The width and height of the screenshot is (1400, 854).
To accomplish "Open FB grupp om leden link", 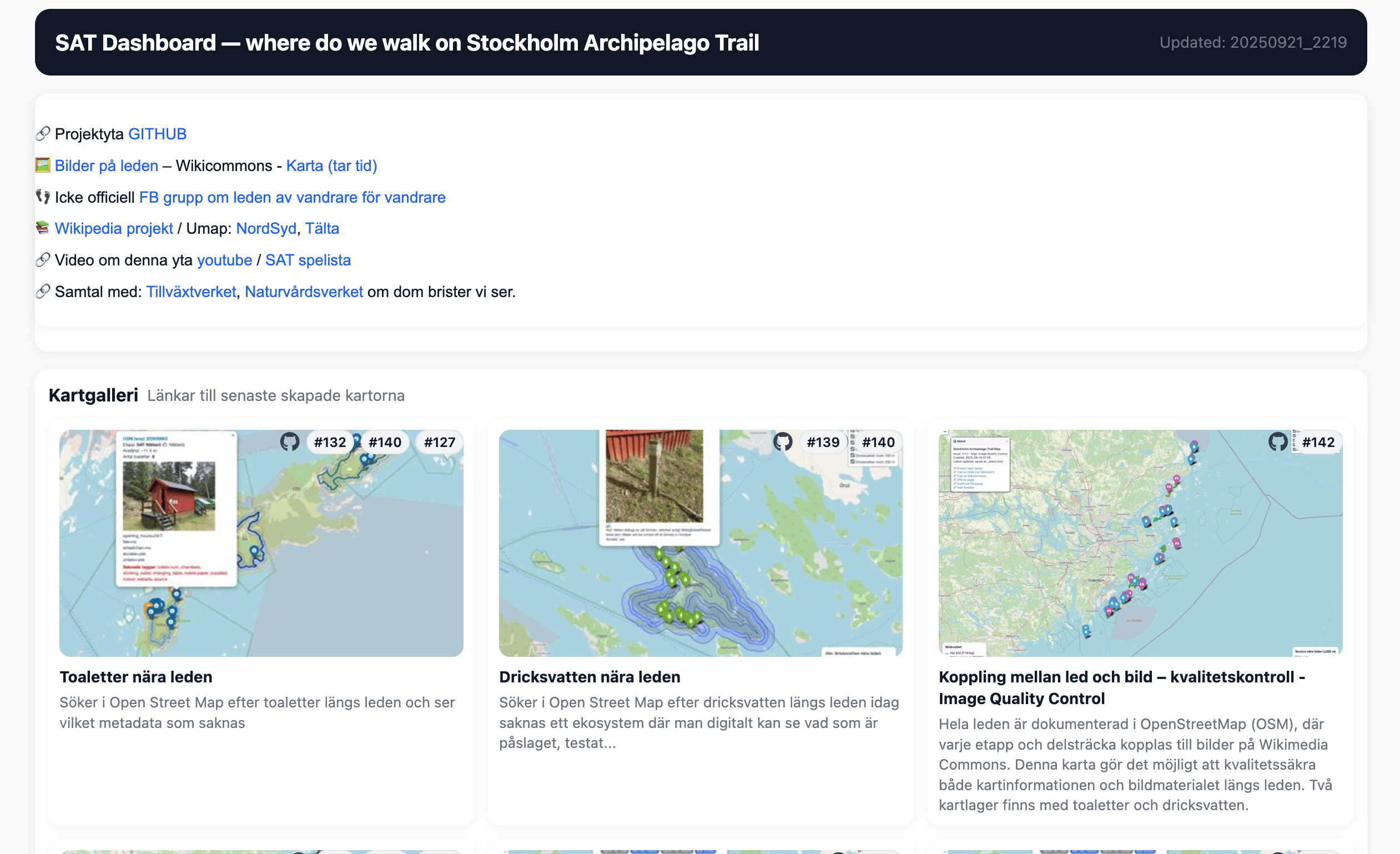I will coord(292,197).
